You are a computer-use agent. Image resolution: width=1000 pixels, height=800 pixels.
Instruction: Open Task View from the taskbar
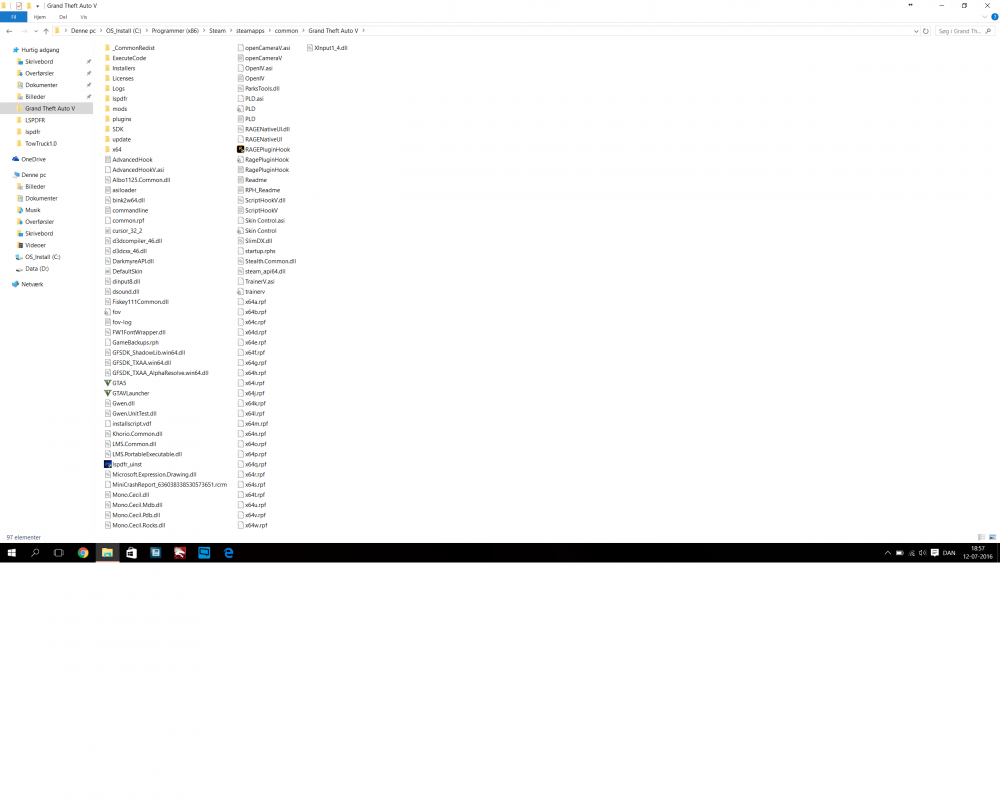[x=59, y=552]
